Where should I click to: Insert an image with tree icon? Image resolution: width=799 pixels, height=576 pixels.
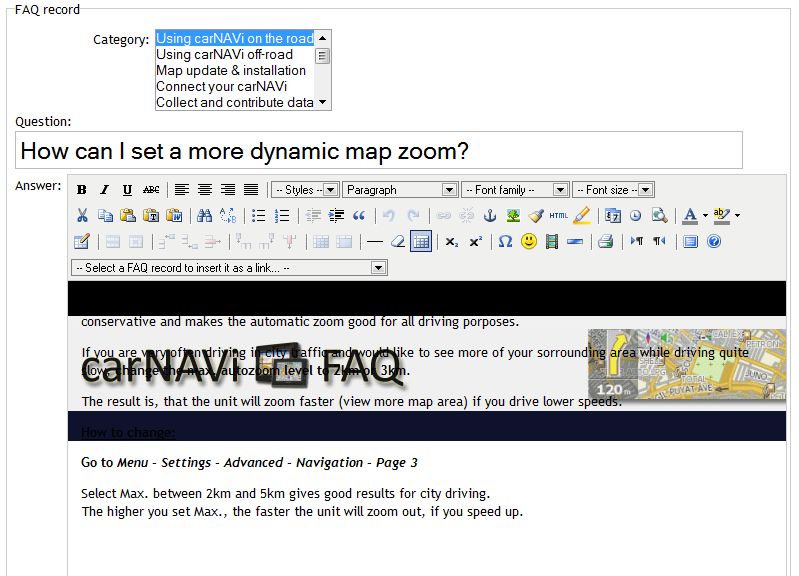(513, 216)
